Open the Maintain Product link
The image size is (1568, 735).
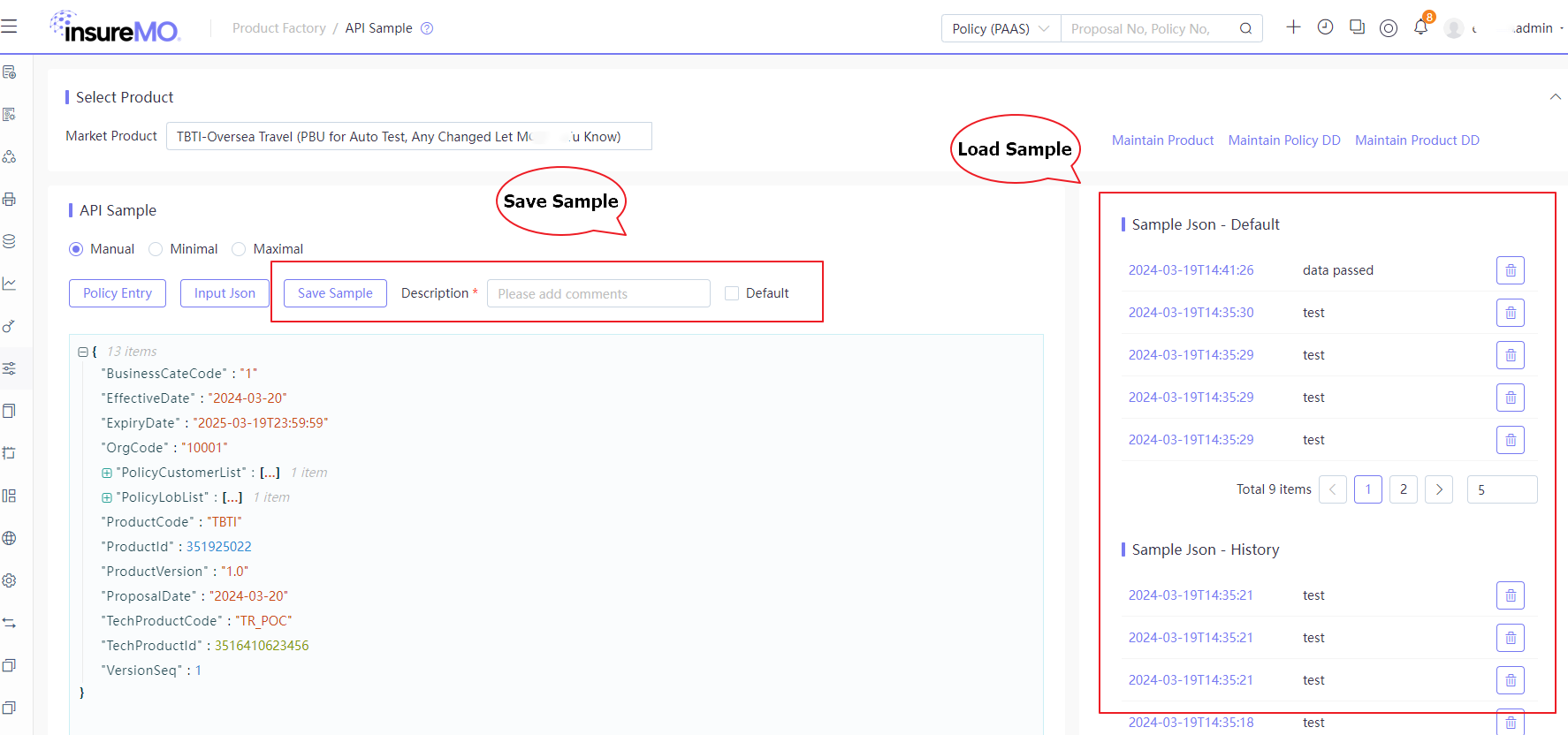click(1162, 140)
